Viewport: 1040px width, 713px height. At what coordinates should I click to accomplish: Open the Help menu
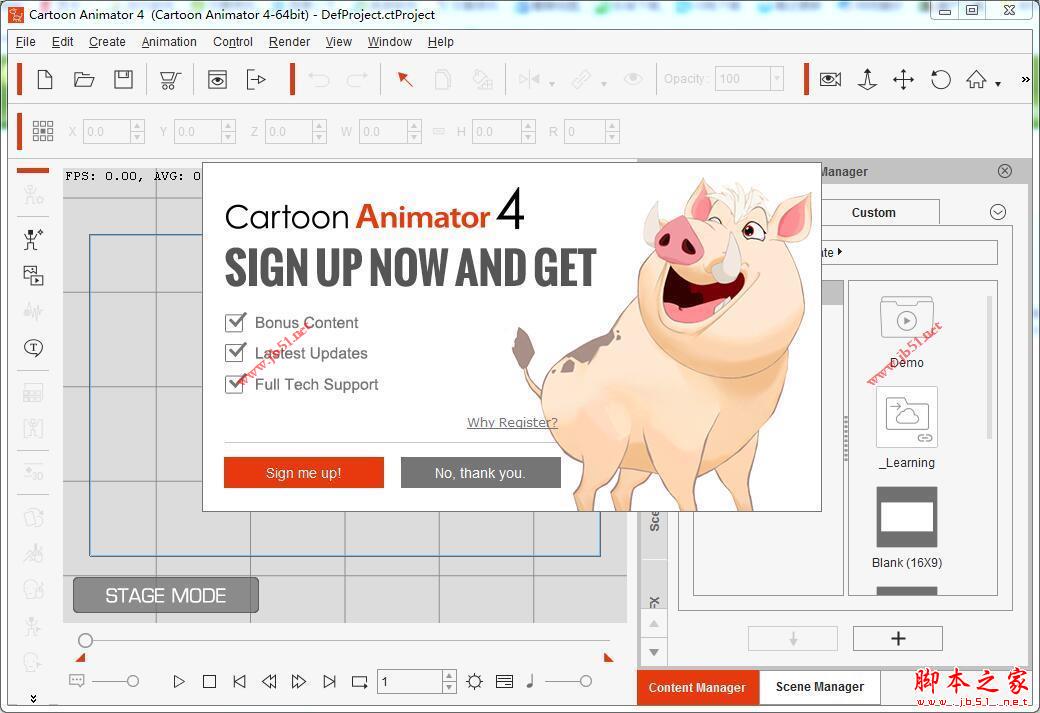tap(440, 42)
